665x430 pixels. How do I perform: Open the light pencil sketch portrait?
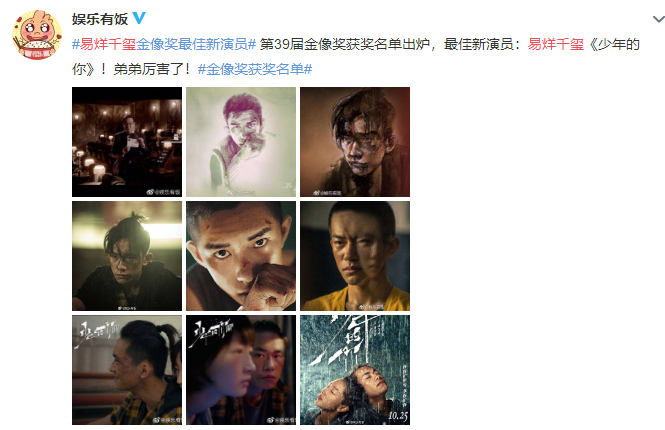pyautogui.click(x=241, y=142)
